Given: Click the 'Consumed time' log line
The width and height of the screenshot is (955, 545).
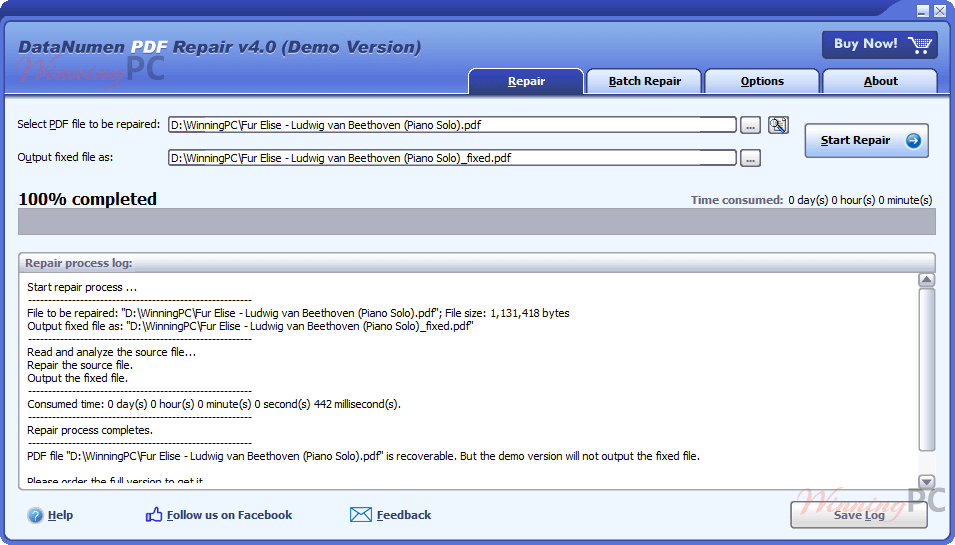Looking at the screenshot, I should tap(214, 404).
